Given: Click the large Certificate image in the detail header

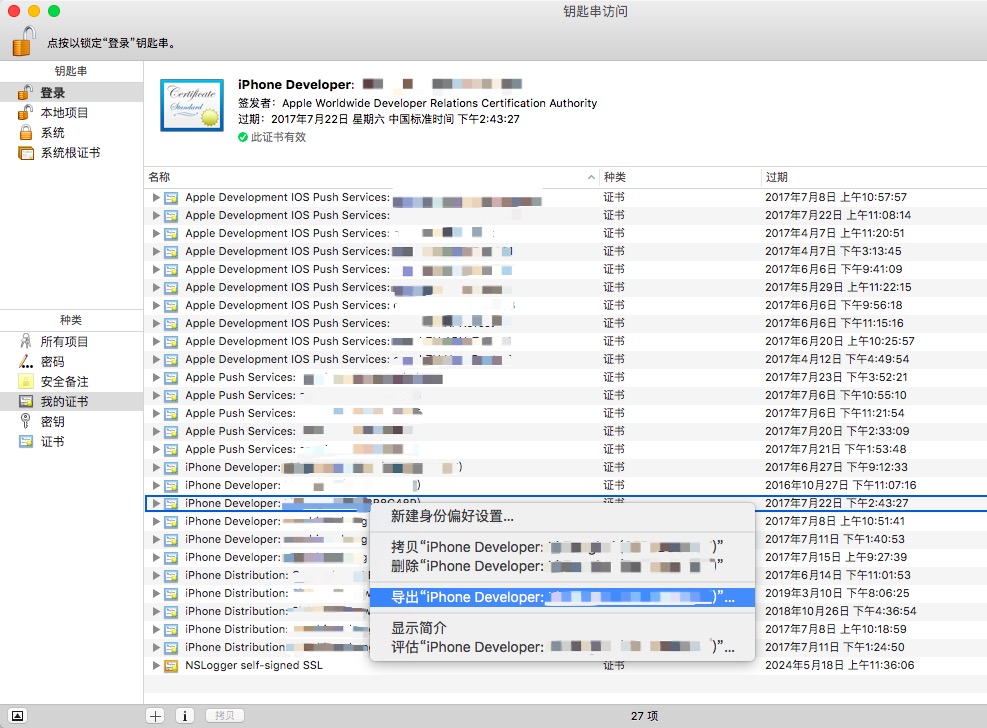Looking at the screenshot, I should tap(192, 105).
